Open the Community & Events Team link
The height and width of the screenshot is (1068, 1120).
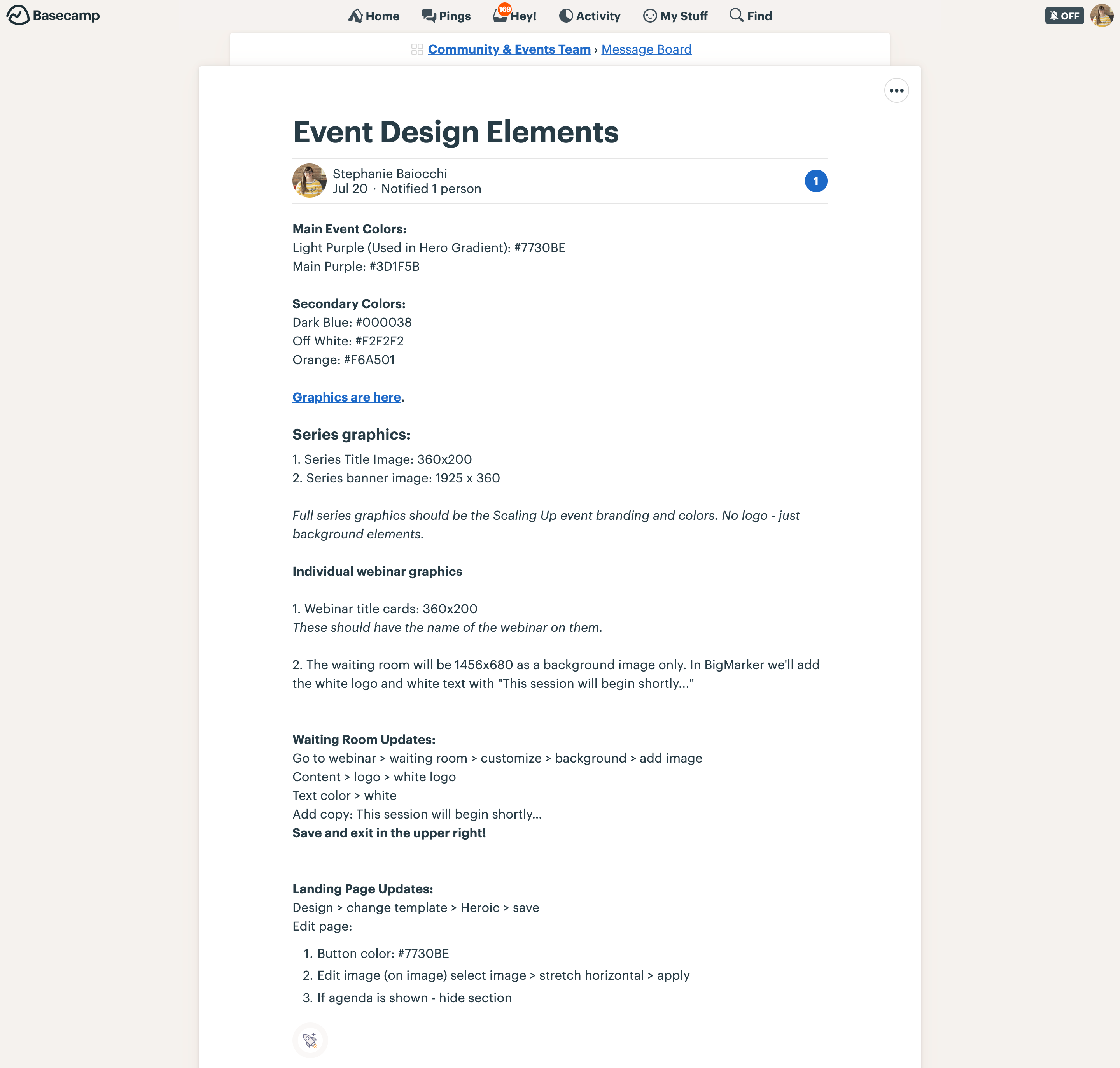point(509,49)
